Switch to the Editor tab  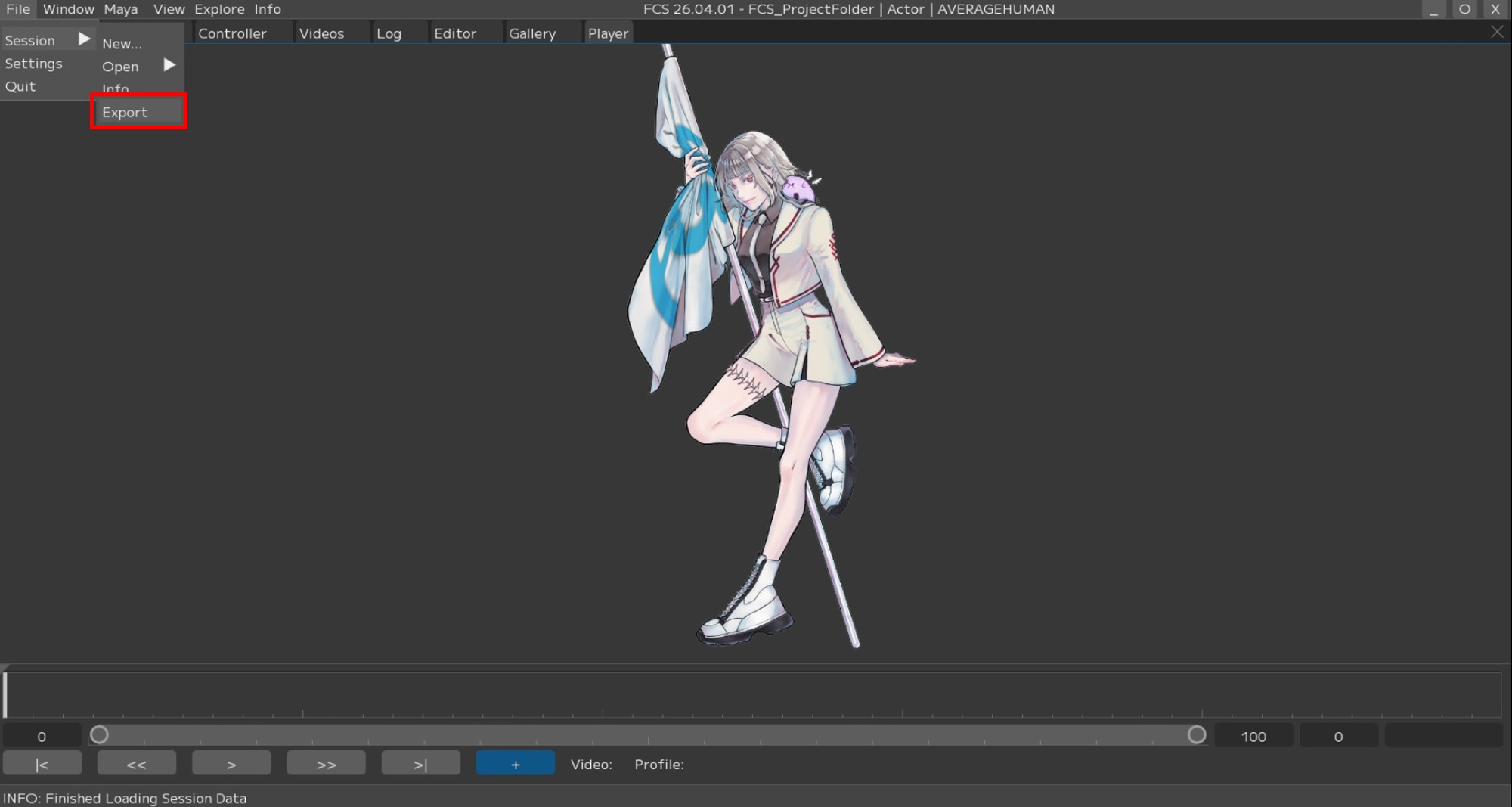(454, 33)
